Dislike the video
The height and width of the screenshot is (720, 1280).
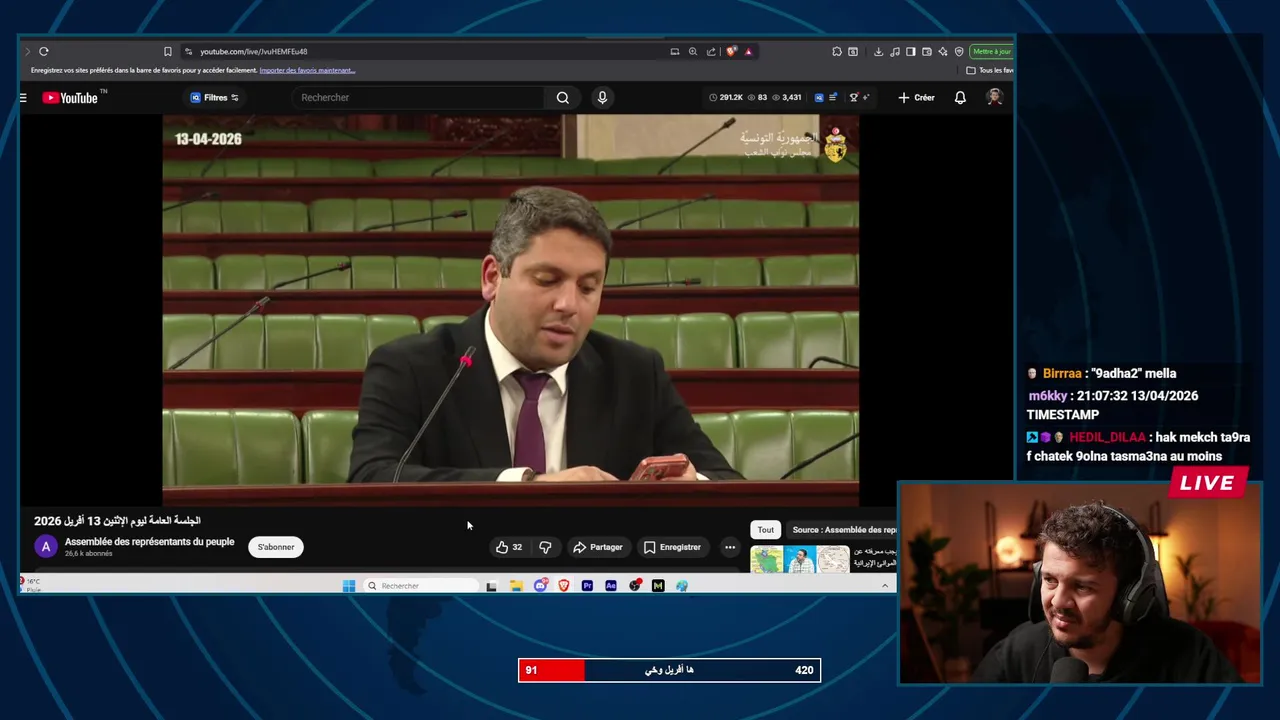[x=545, y=547]
